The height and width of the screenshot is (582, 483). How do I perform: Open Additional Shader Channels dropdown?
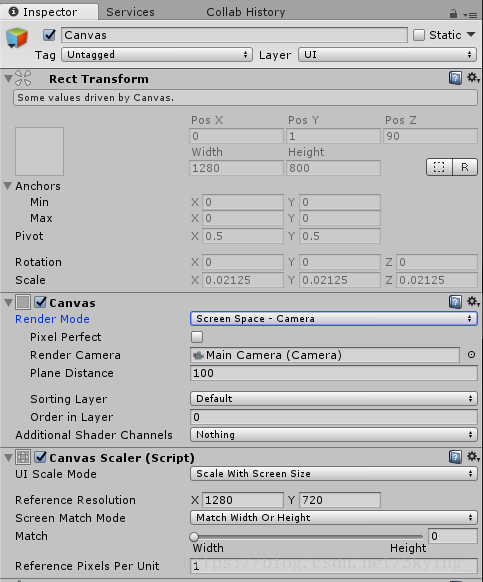pos(333,435)
